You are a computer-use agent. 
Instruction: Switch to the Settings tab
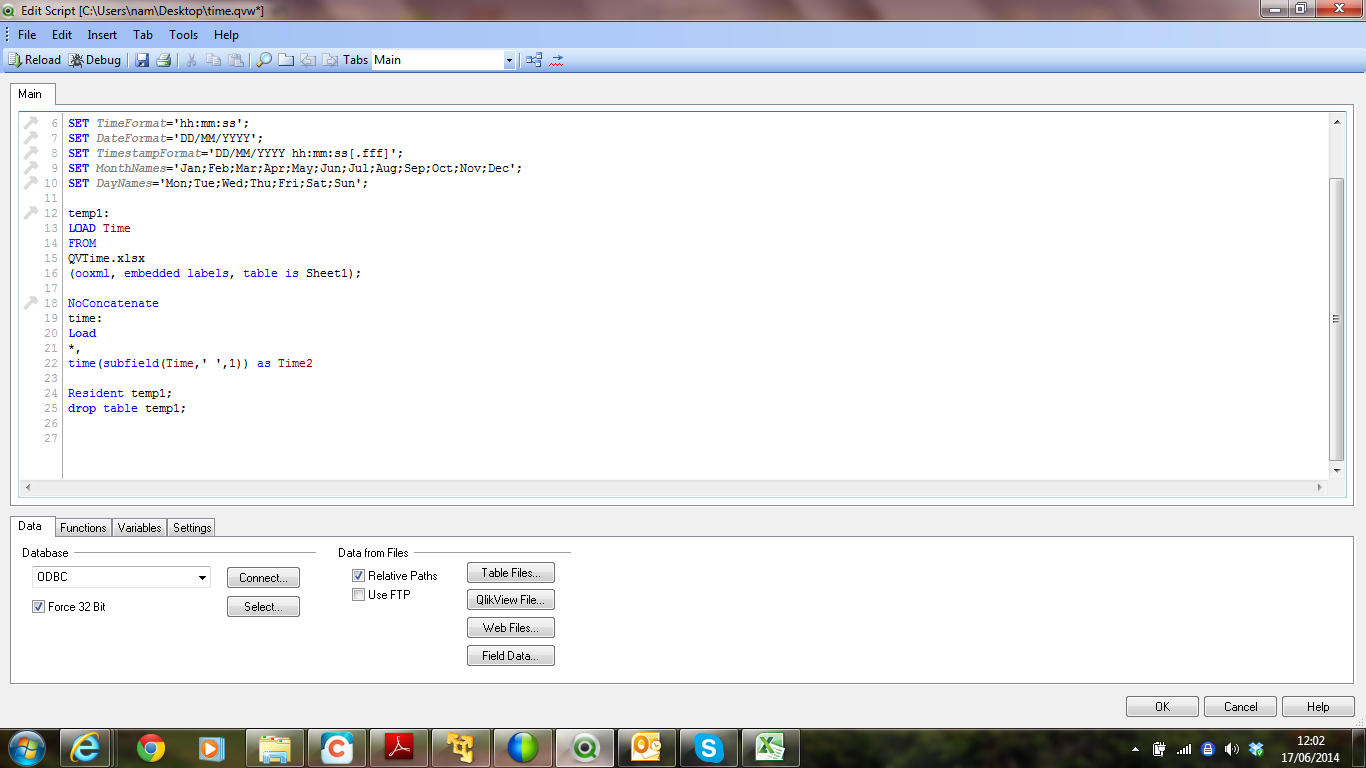click(x=192, y=528)
